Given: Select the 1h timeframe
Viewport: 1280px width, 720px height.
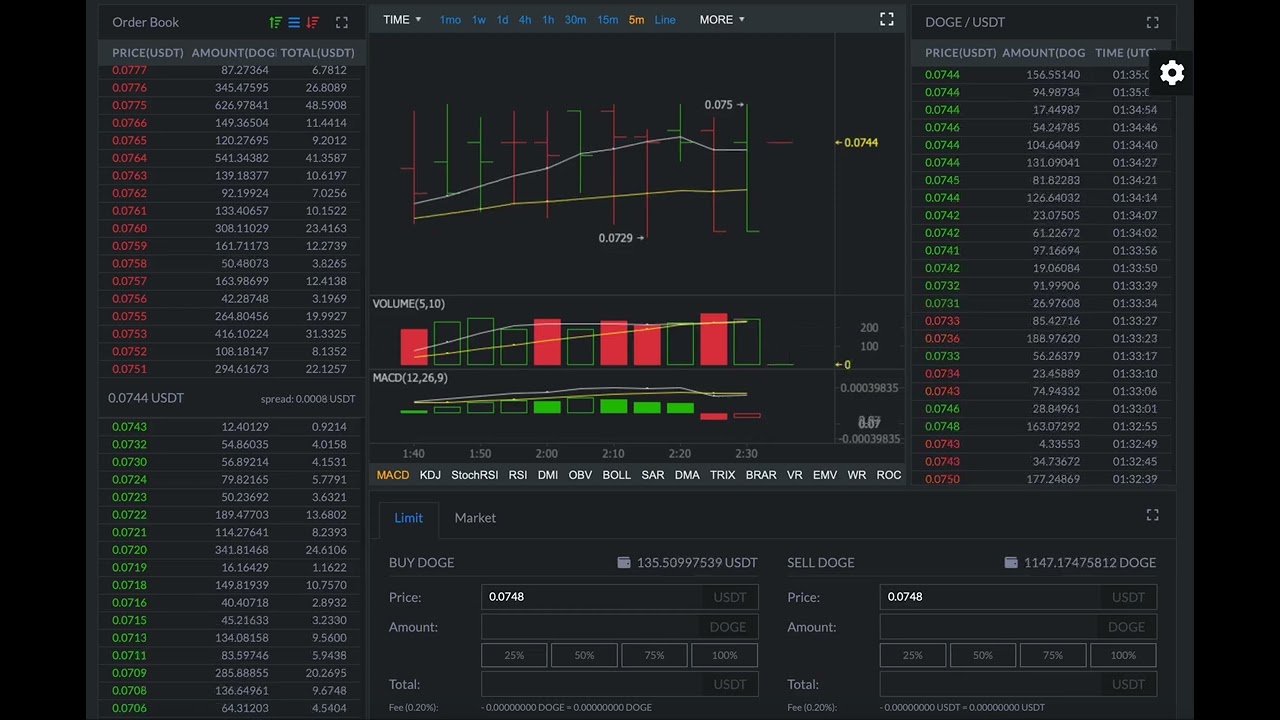Looking at the screenshot, I should [548, 20].
